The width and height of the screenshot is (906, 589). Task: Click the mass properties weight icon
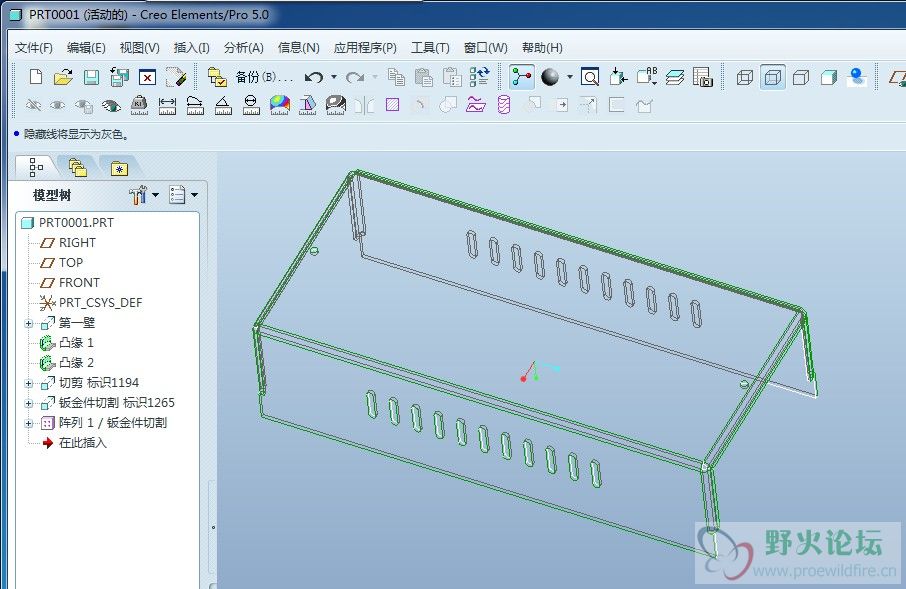pyautogui.click(x=139, y=105)
